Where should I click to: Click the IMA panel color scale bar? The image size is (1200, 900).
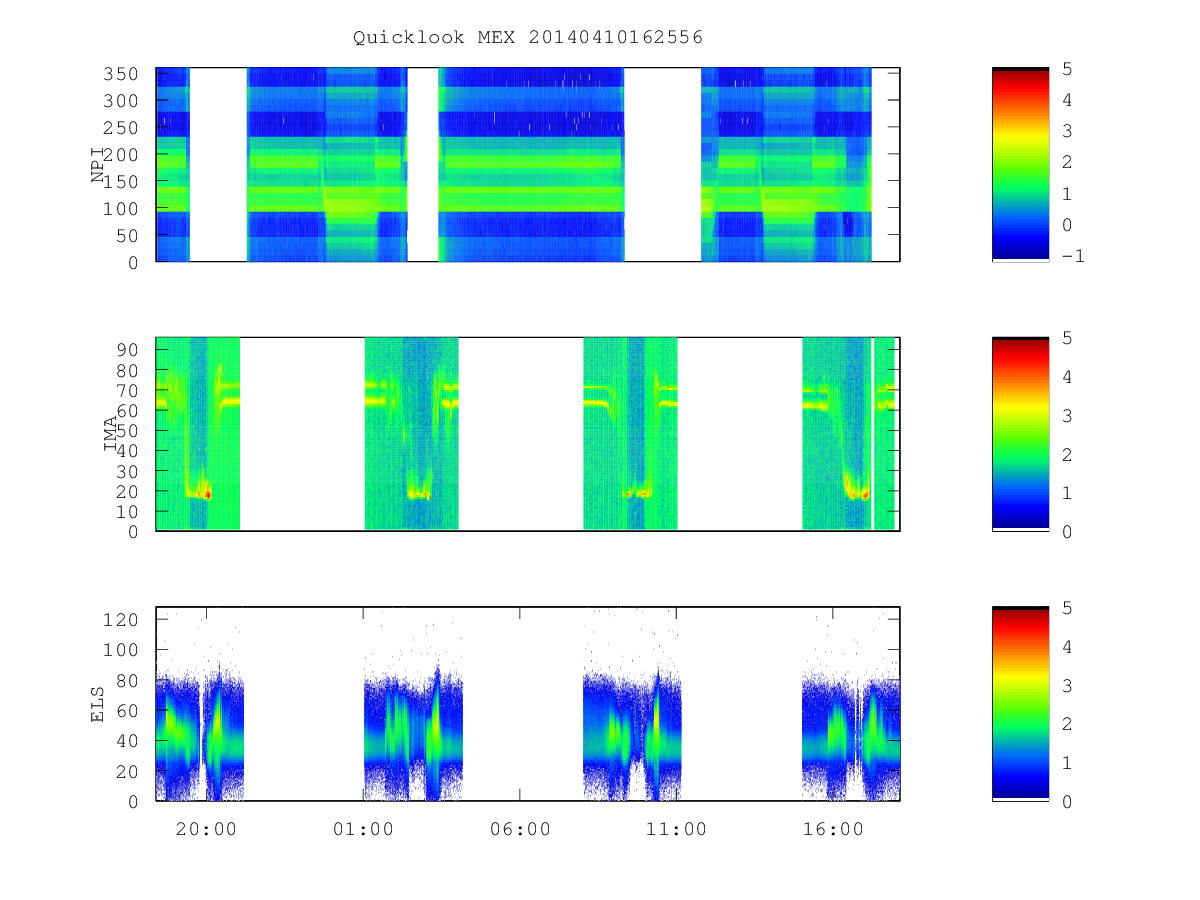1020,433
